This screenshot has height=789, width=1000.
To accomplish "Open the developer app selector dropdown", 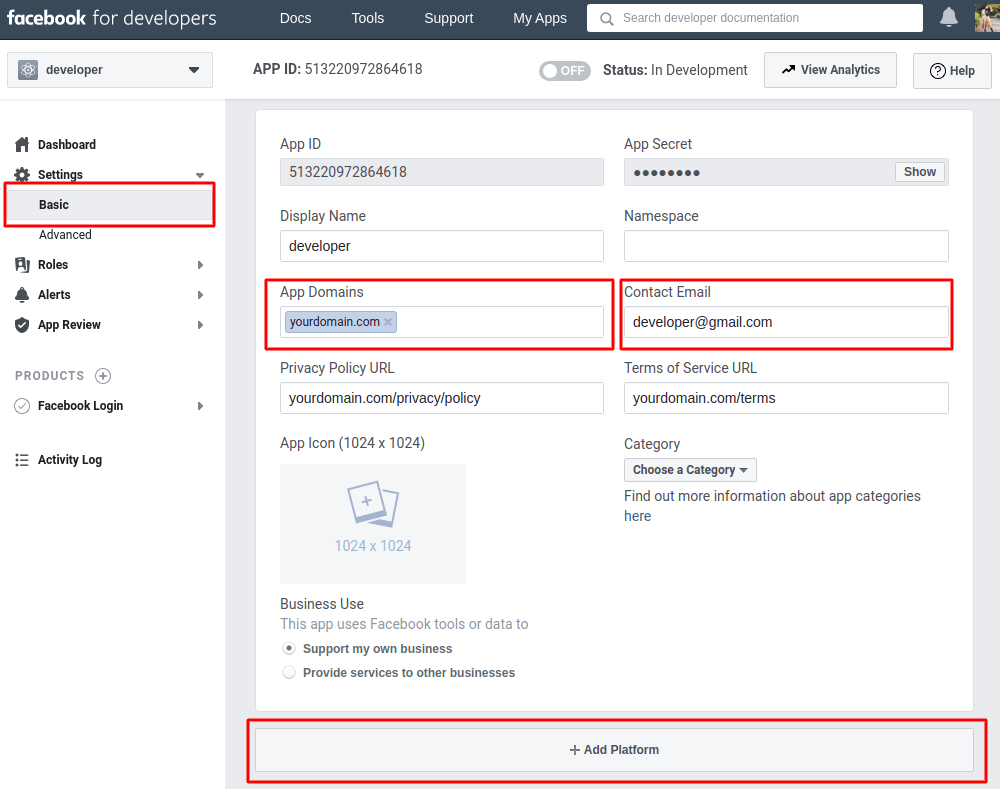I will pyautogui.click(x=110, y=70).
